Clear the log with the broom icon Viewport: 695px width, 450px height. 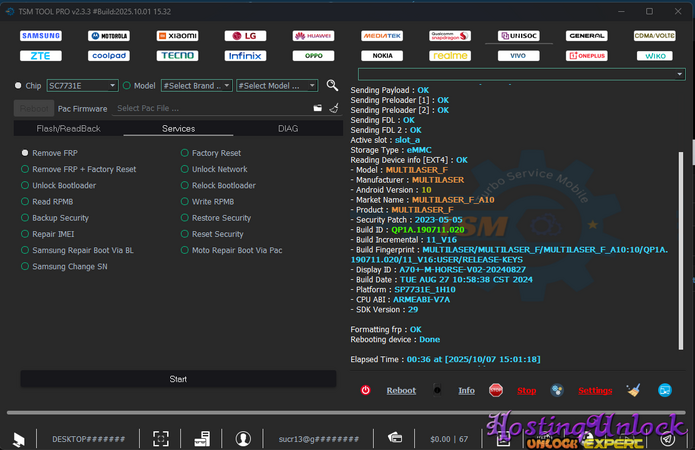coord(632,390)
